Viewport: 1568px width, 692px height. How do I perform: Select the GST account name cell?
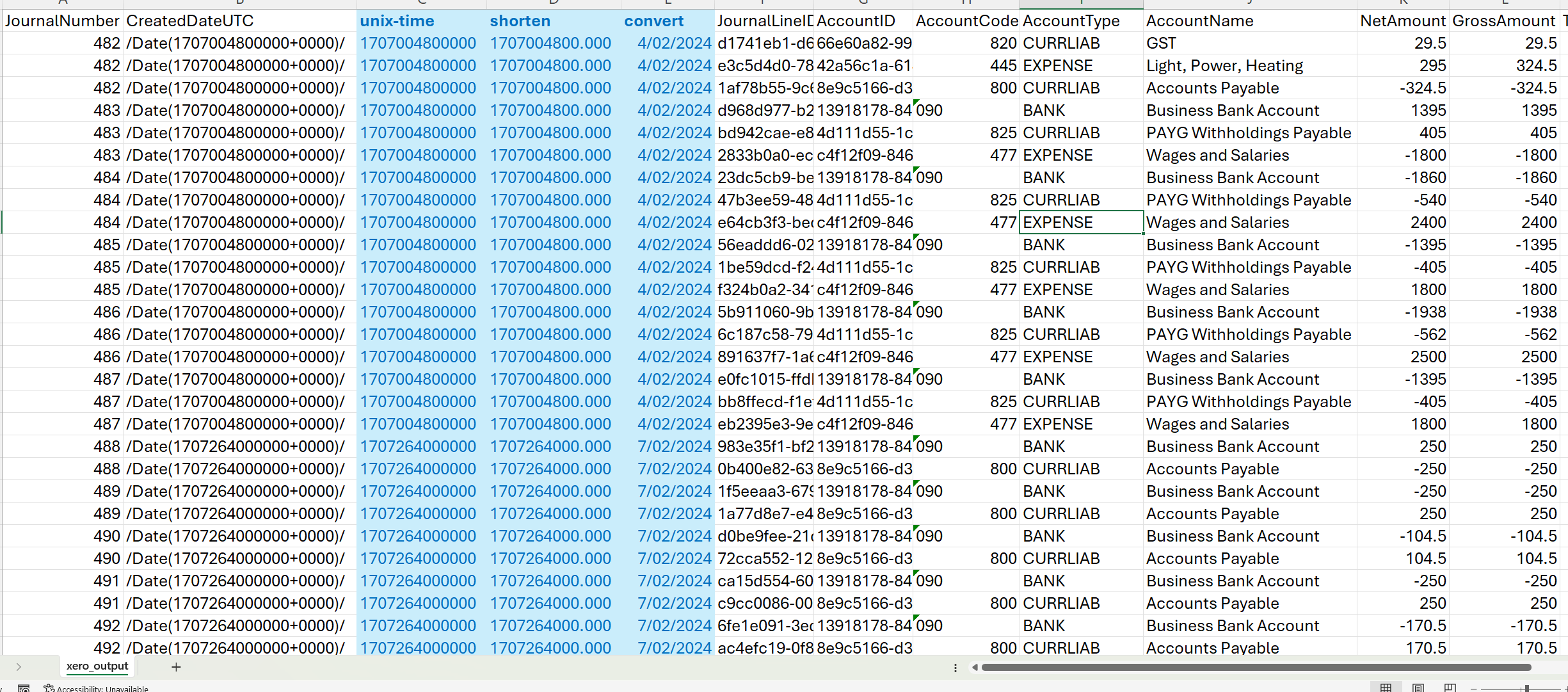point(1161,44)
